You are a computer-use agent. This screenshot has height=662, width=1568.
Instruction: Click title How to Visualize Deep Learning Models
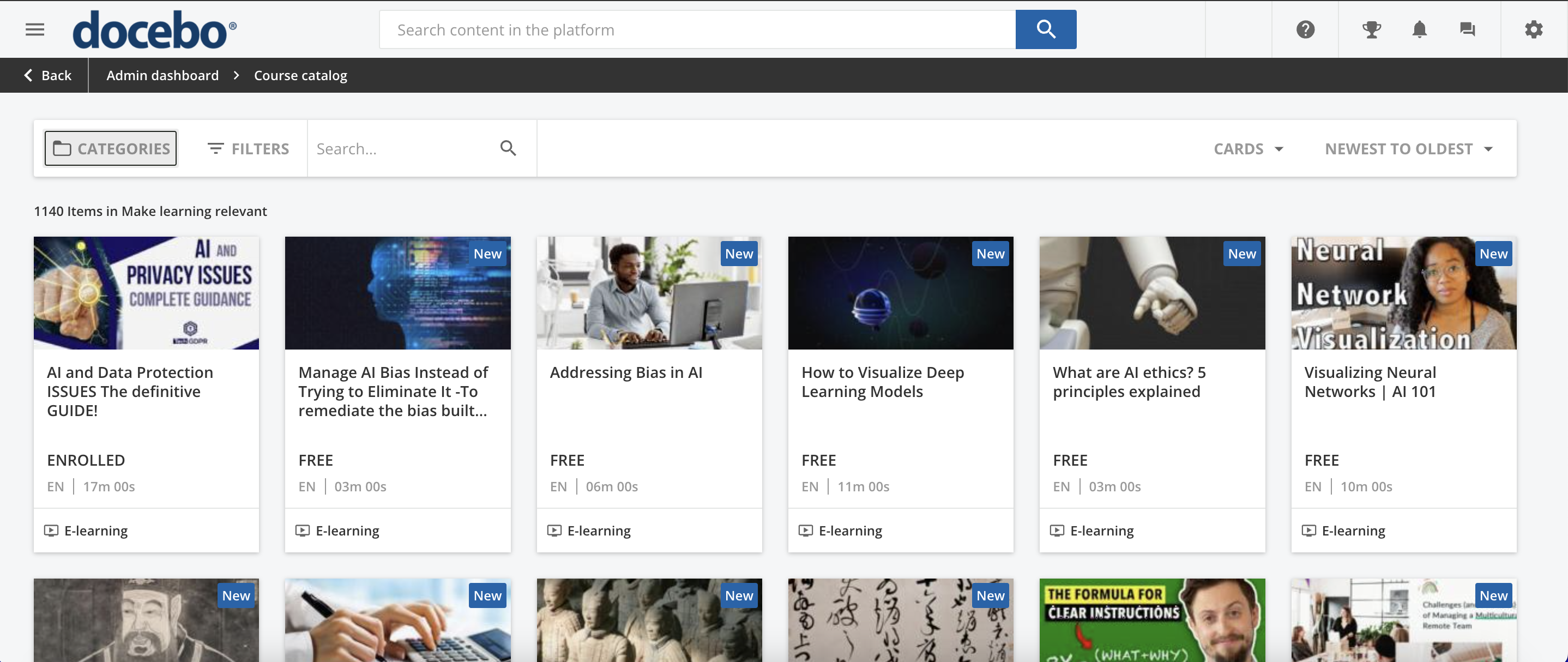click(x=883, y=382)
